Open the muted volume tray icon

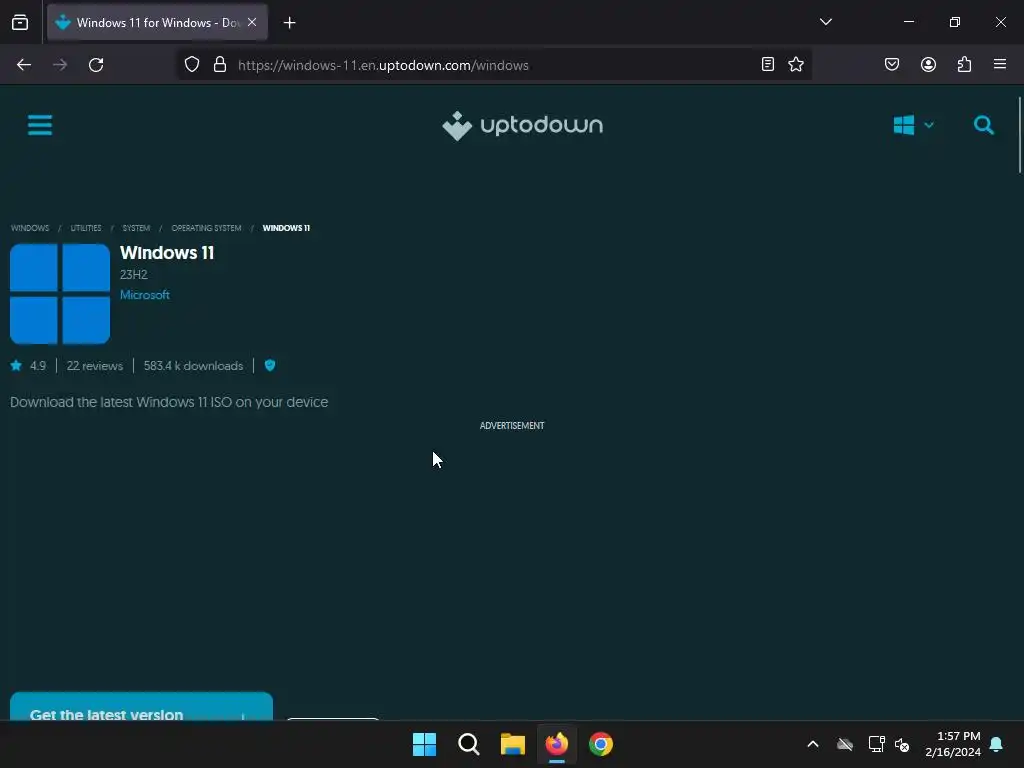click(903, 744)
